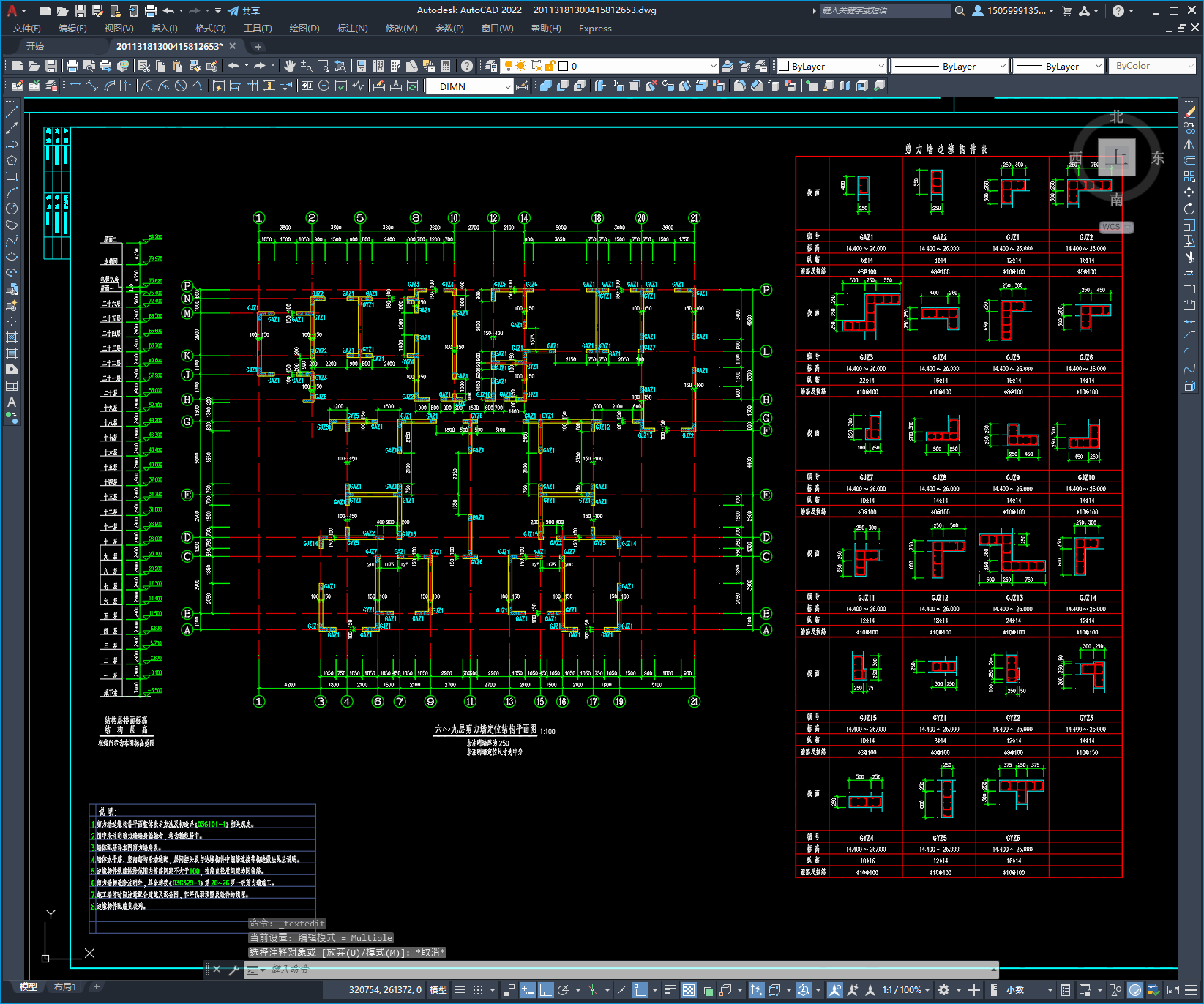The image size is (1204, 1004).
Task: Select the Erase tool in Modify toolbar
Action: (x=1189, y=112)
